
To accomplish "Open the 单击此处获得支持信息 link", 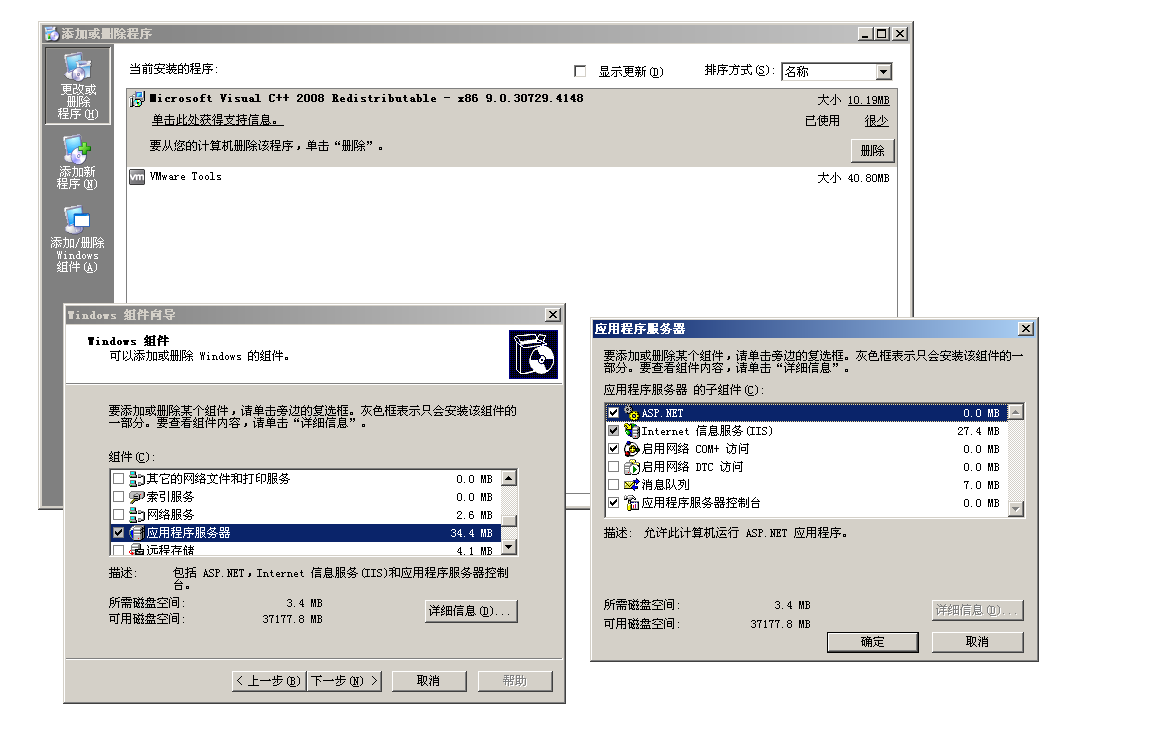I will [x=217, y=120].
